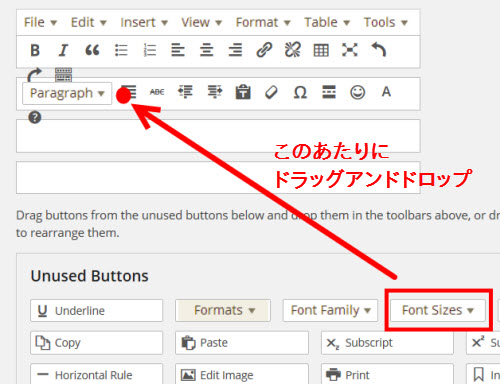The image size is (500, 384).
Task: Click the Paste unused button
Action: tap(242, 343)
